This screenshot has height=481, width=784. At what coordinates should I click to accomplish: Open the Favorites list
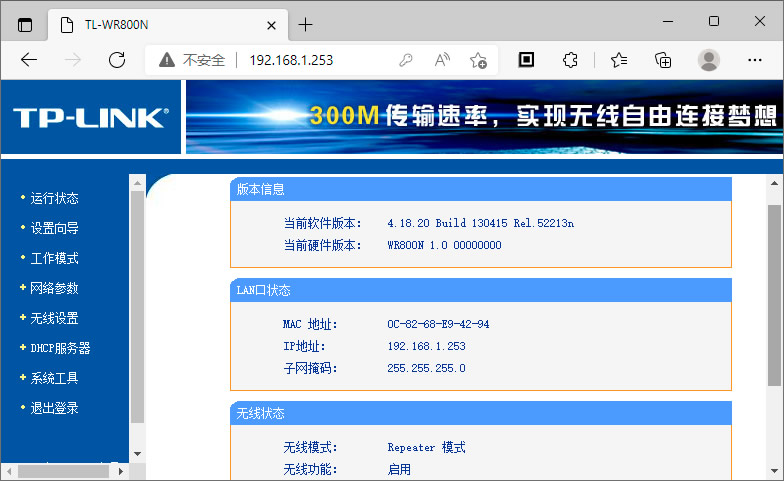(x=619, y=60)
